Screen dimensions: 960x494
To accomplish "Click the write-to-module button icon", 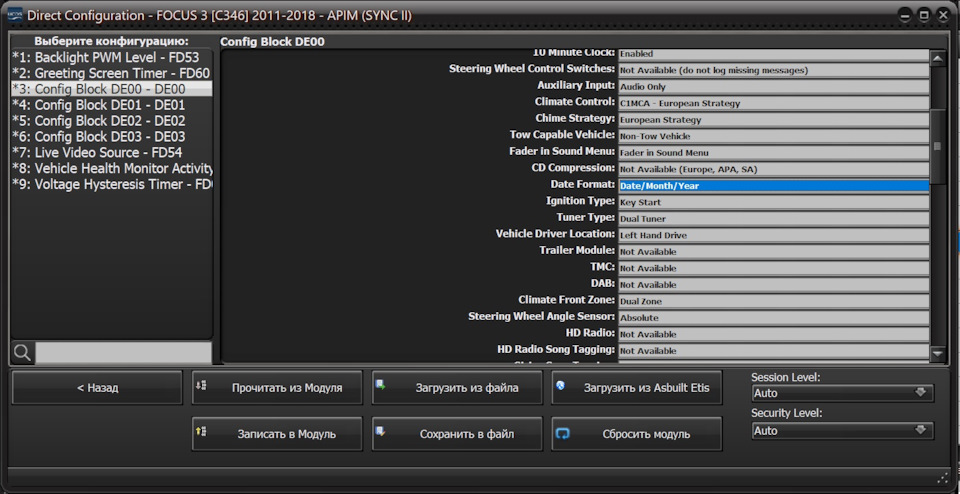I will pyautogui.click(x=201, y=432).
